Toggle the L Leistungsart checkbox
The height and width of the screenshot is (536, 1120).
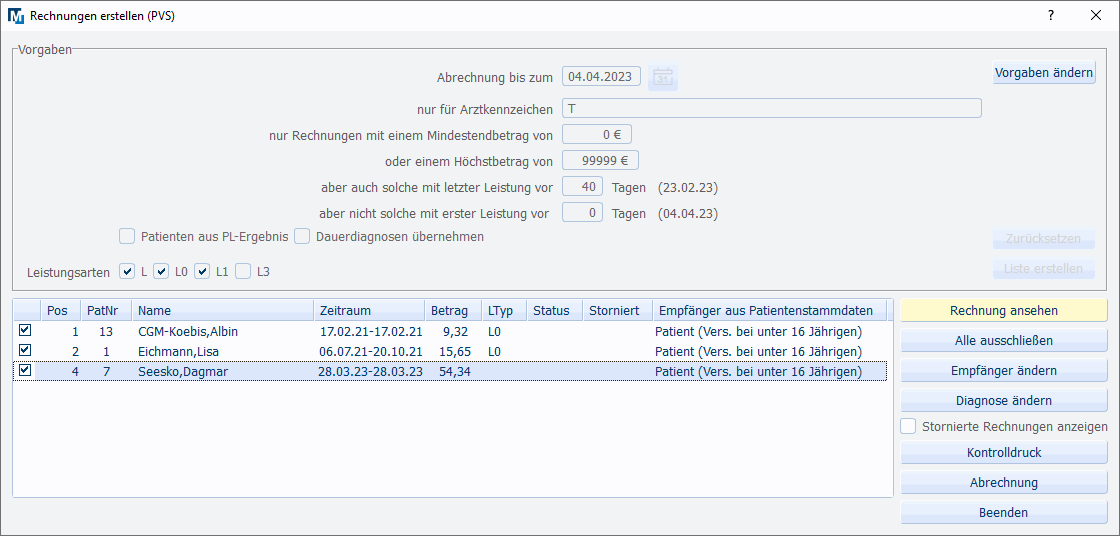click(x=127, y=272)
